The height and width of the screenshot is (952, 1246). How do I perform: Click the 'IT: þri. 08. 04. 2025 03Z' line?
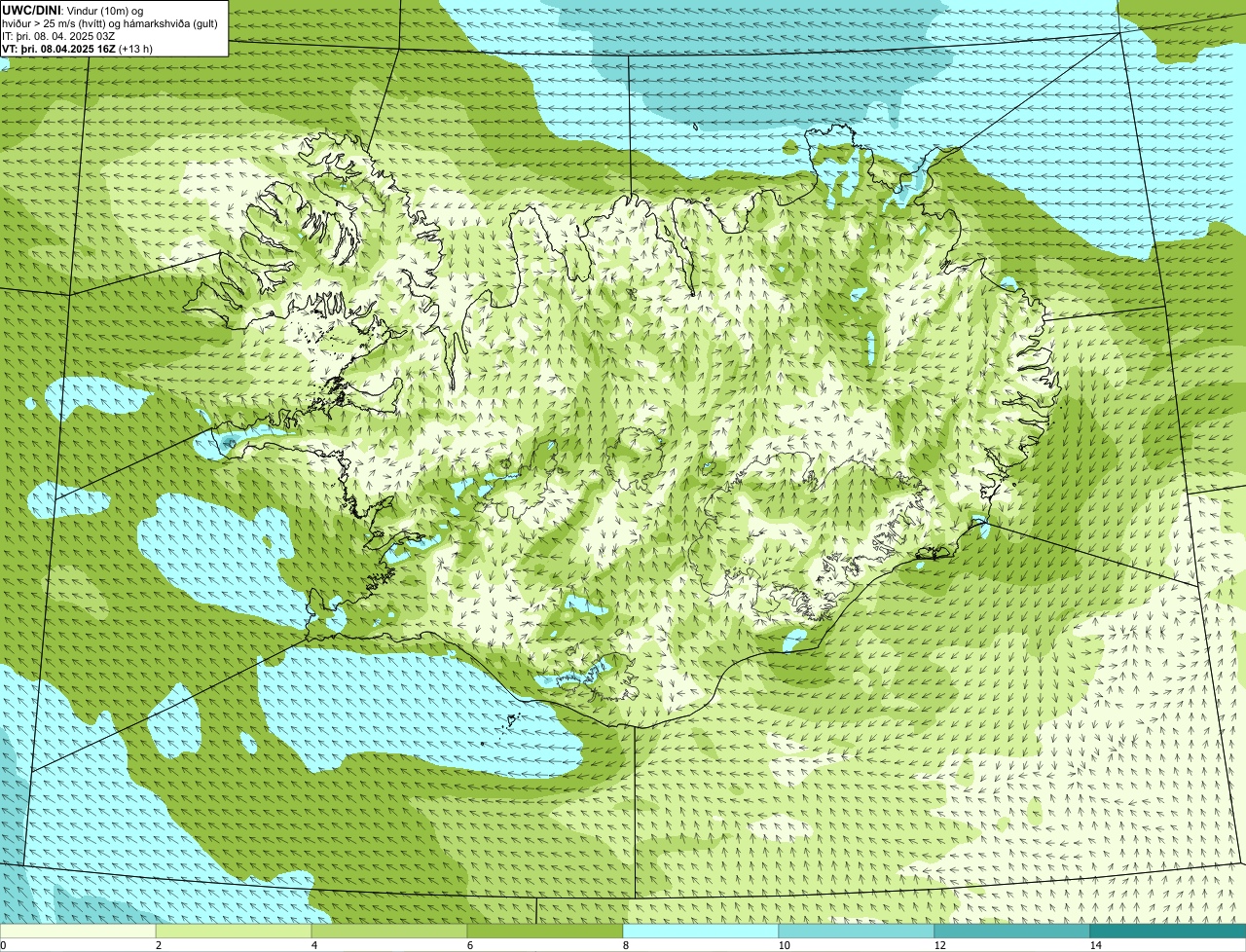(58, 35)
